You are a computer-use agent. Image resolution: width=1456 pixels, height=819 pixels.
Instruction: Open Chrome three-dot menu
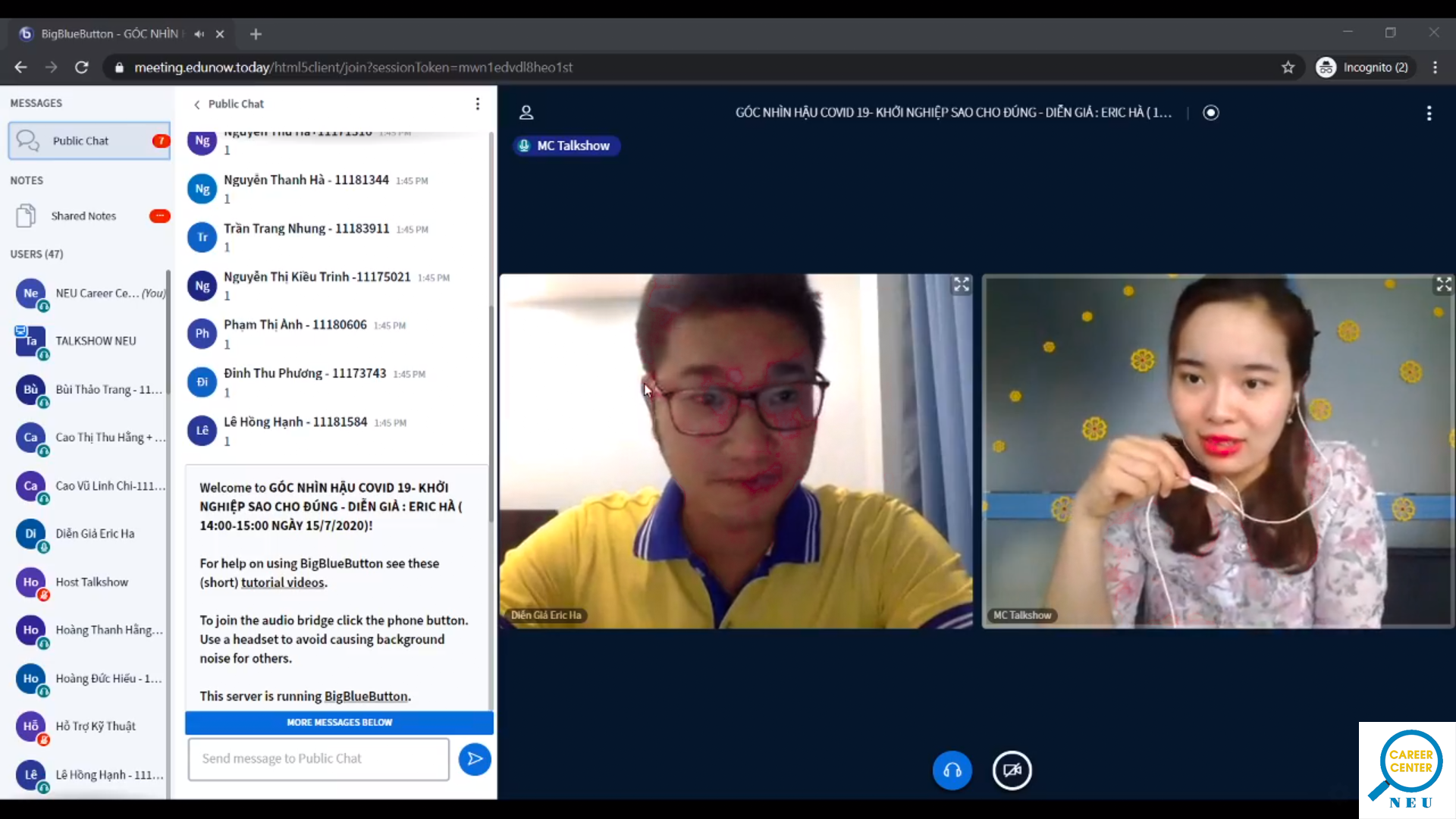1435,67
